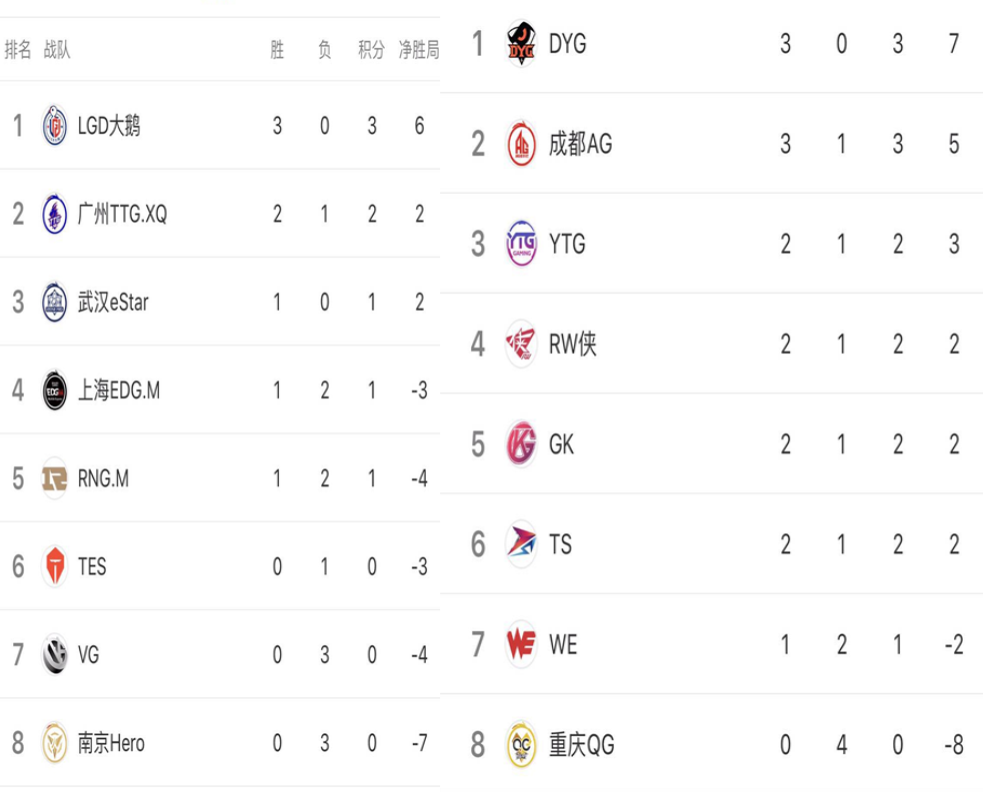
Task: Open the 南京Hero team name
Action: tap(111, 743)
